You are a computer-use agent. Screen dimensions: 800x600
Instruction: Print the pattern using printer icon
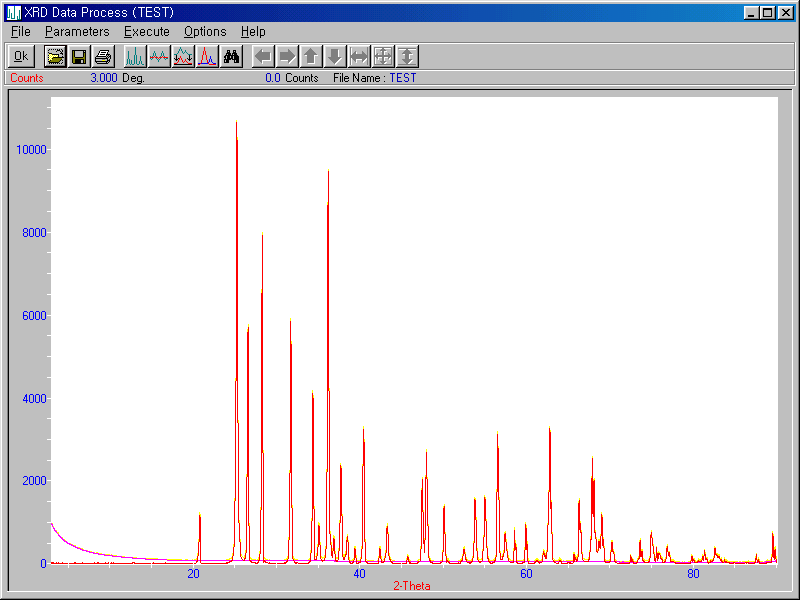(x=103, y=56)
